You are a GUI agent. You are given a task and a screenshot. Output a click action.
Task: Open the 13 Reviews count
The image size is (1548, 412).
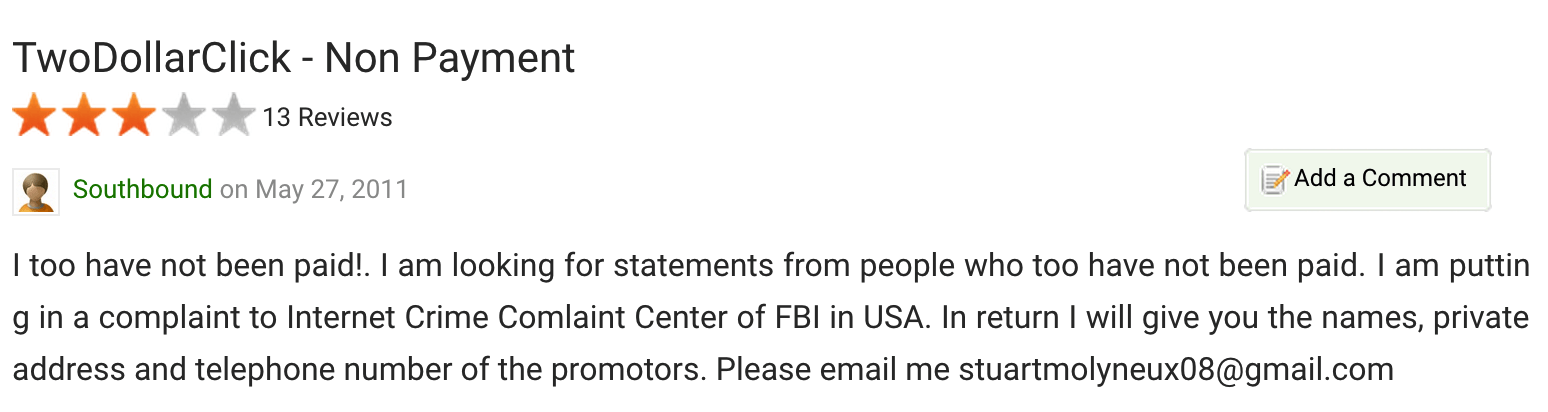pos(327,118)
